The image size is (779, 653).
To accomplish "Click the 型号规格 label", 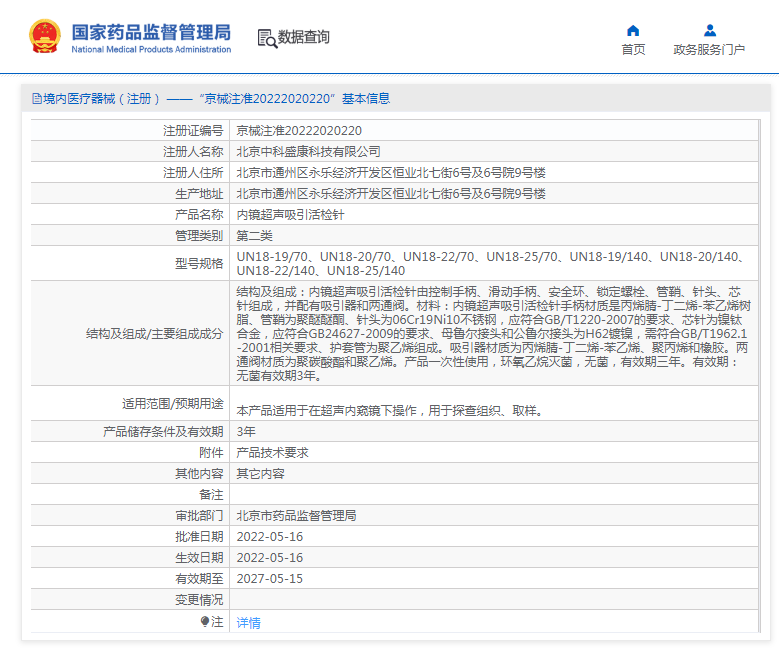I will [x=199, y=263].
